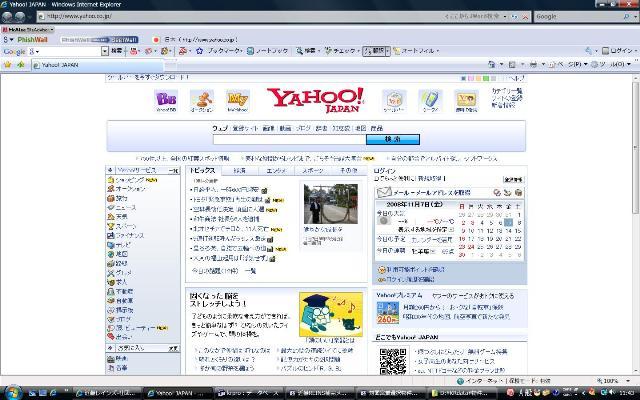Click the Add to Favorites icon
This screenshot has height=400, width=640.
click(x=20, y=64)
